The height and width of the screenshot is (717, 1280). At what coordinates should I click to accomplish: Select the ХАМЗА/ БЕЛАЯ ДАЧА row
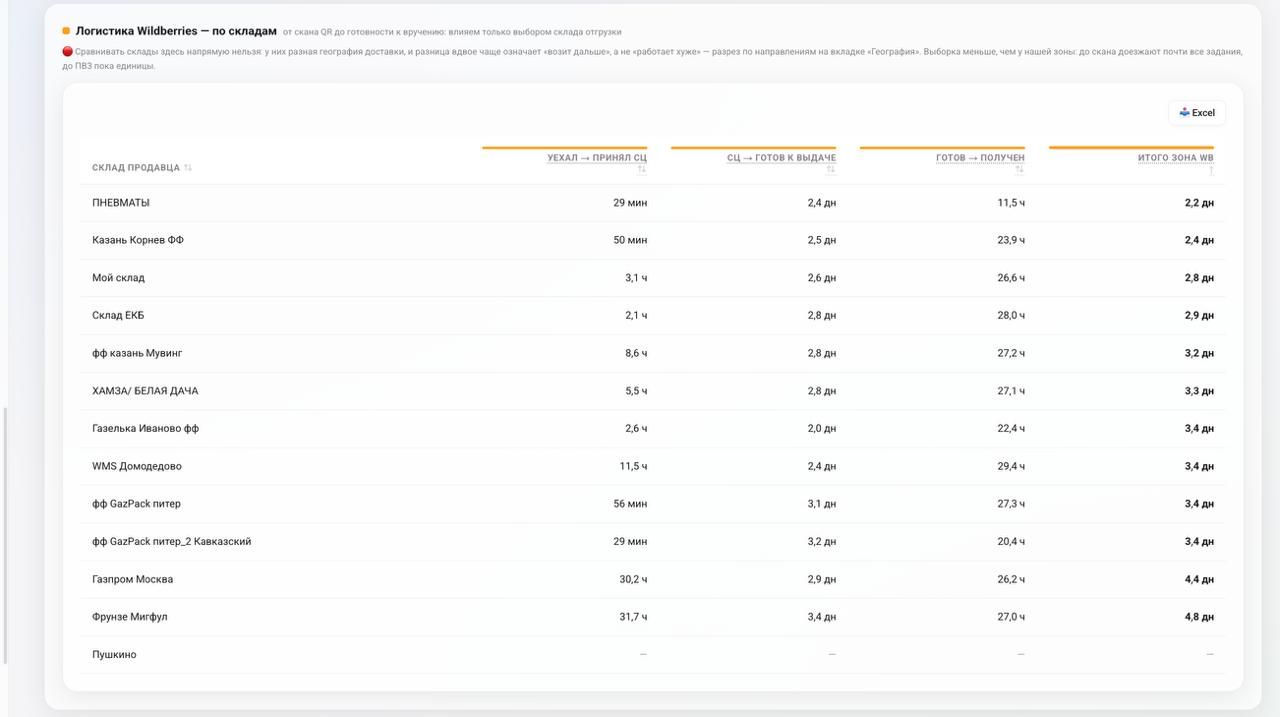tap(653, 391)
